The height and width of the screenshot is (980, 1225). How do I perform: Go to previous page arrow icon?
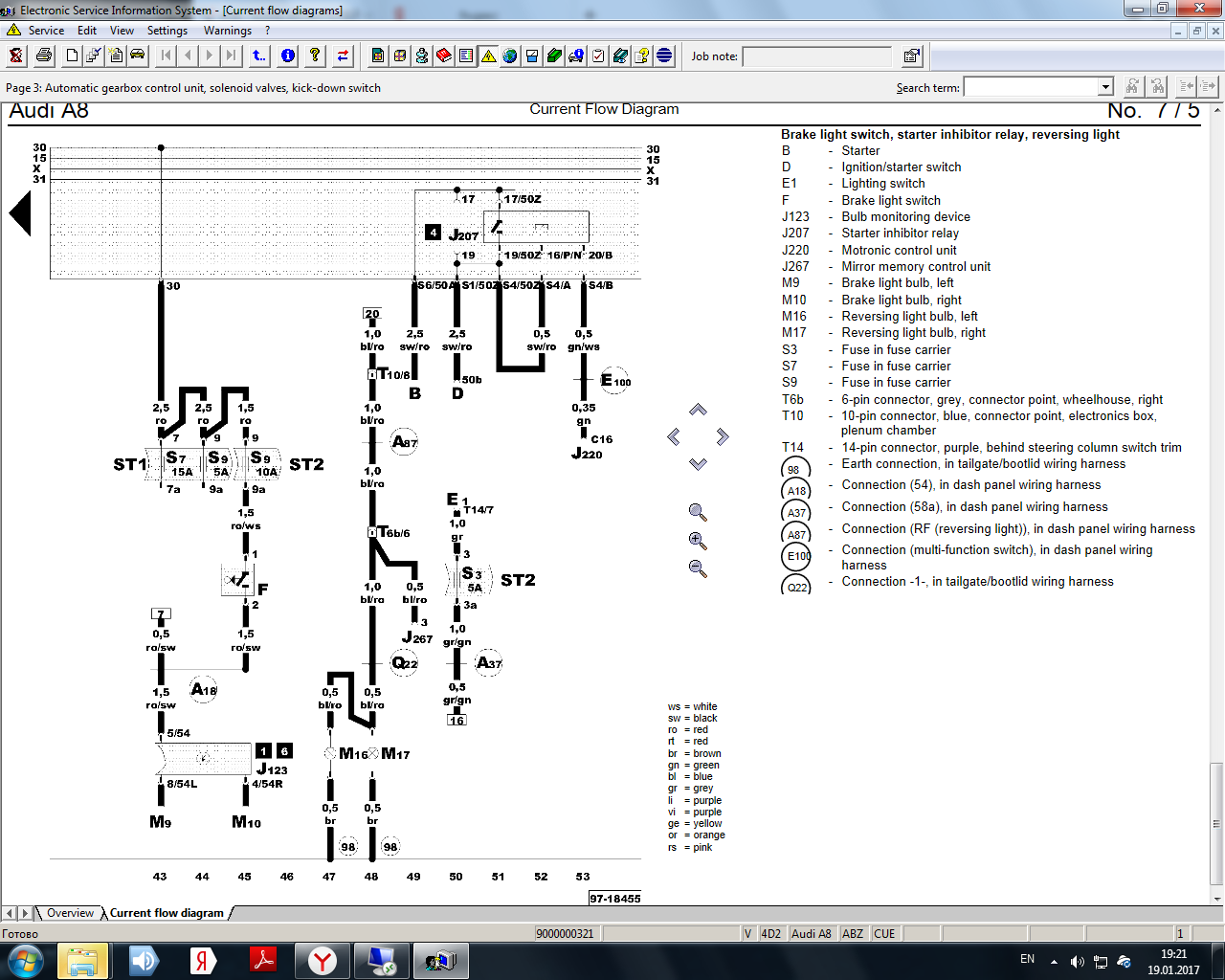pos(188,56)
